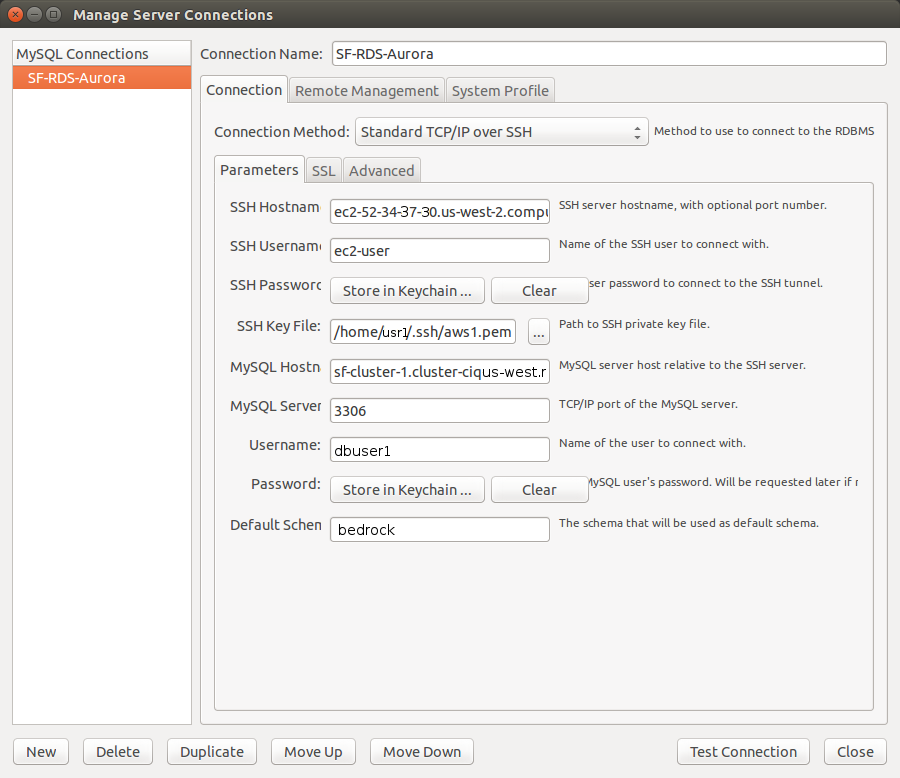Duplicate the selected connection

(212, 752)
